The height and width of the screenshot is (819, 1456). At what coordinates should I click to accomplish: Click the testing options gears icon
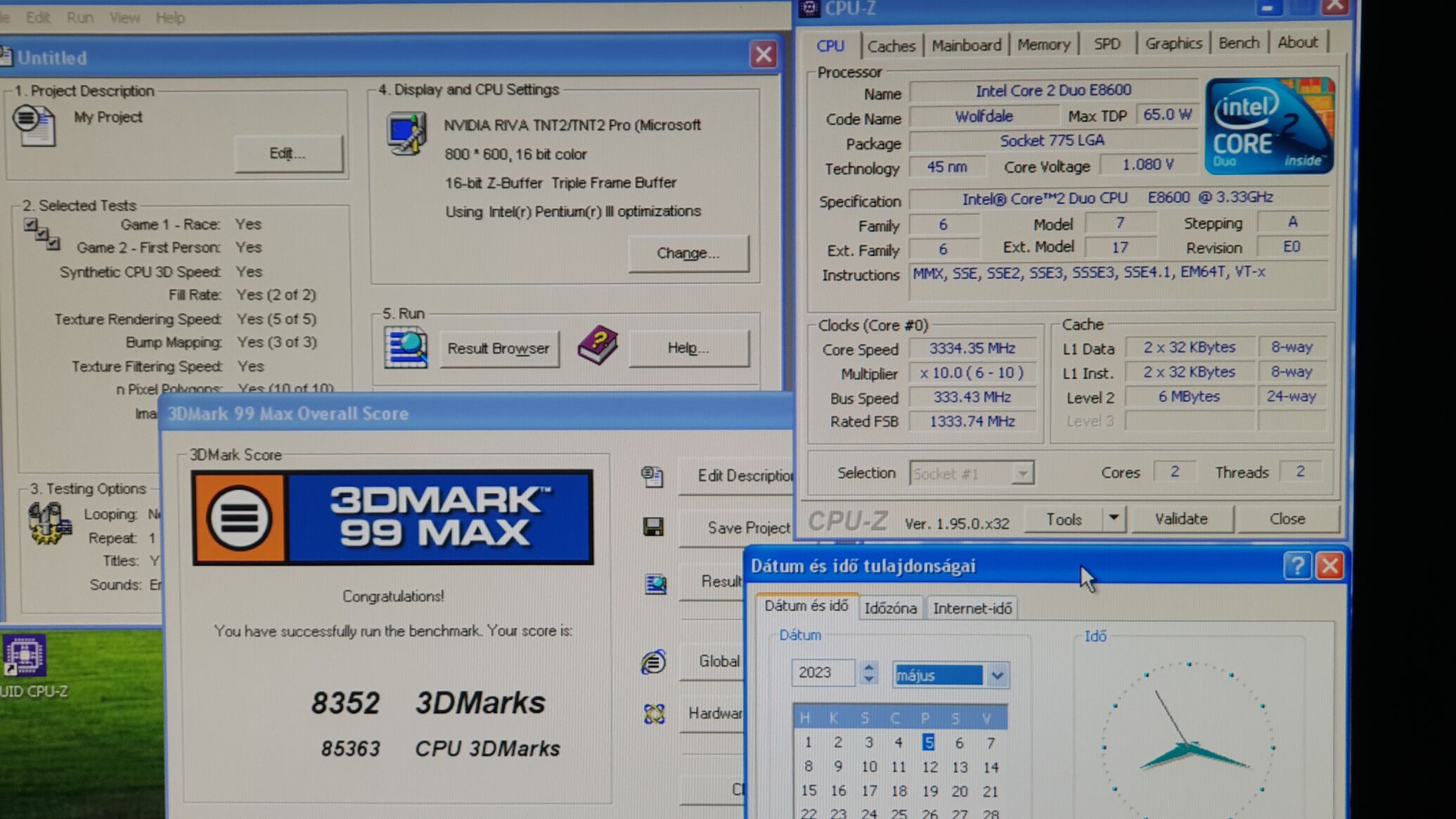(x=49, y=523)
